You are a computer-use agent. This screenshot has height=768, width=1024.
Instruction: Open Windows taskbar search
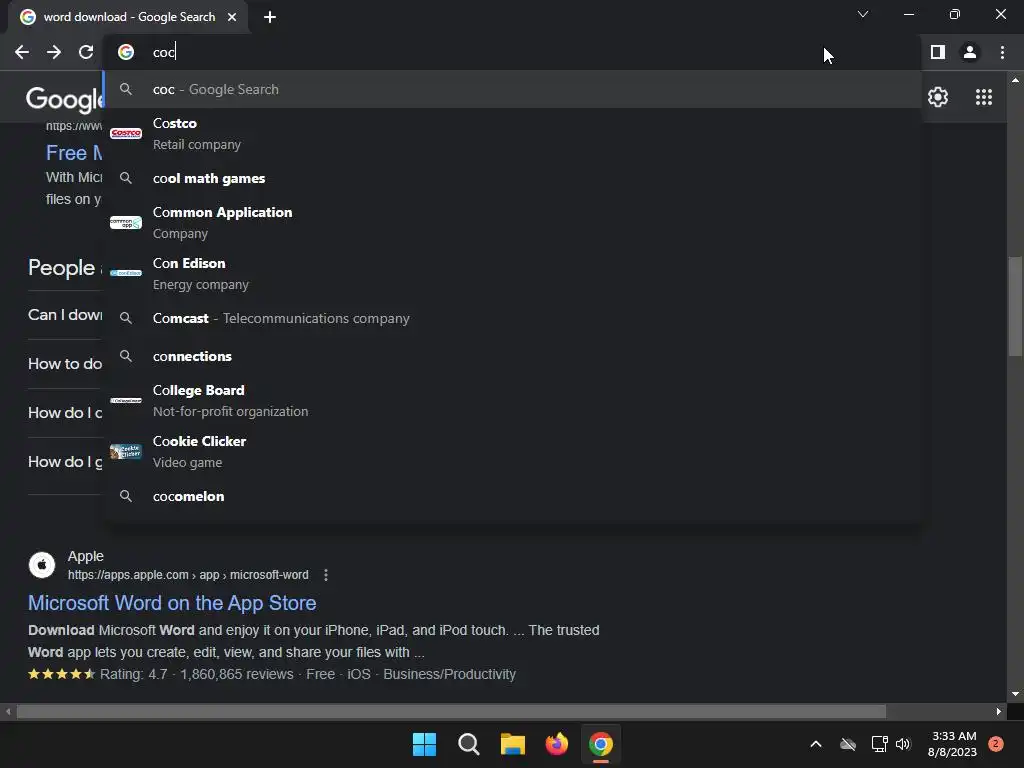pyautogui.click(x=468, y=744)
